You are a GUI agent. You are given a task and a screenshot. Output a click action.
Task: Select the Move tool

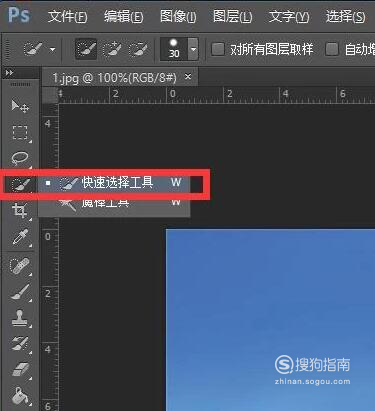20,106
